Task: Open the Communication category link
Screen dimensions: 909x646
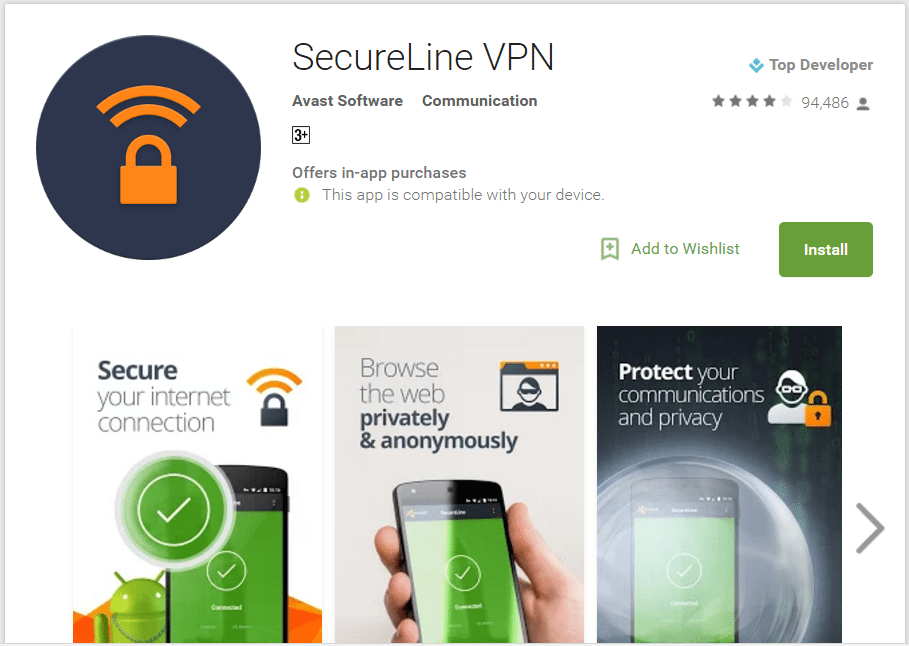Action: pos(479,101)
